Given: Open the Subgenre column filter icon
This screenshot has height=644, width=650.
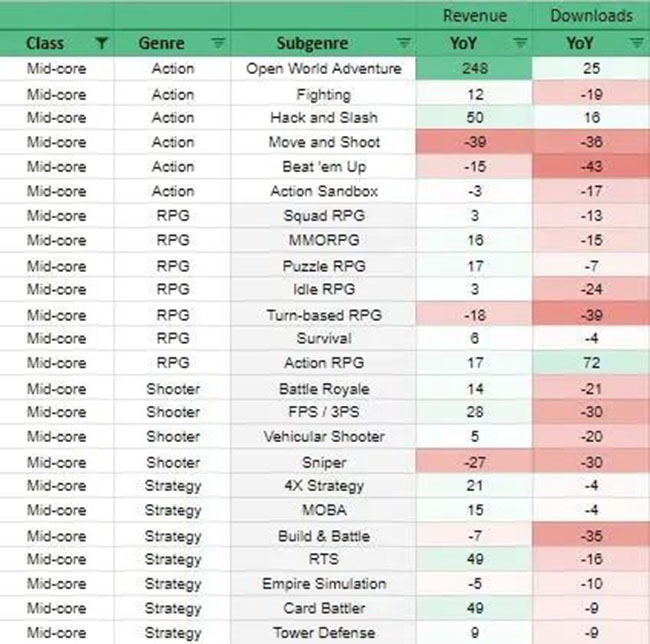Looking at the screenshot, I should [404, 43].
